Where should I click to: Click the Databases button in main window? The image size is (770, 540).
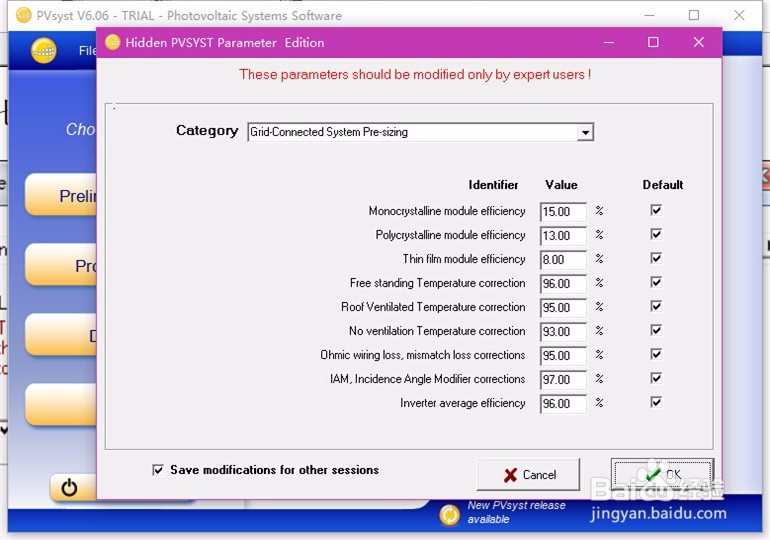point(61,335)
